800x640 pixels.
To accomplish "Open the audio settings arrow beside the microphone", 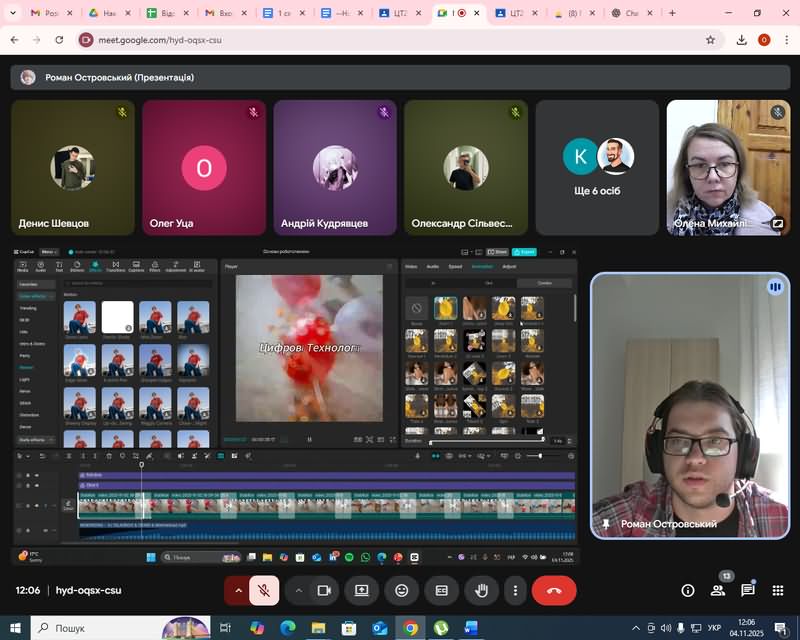I will 238,591.
